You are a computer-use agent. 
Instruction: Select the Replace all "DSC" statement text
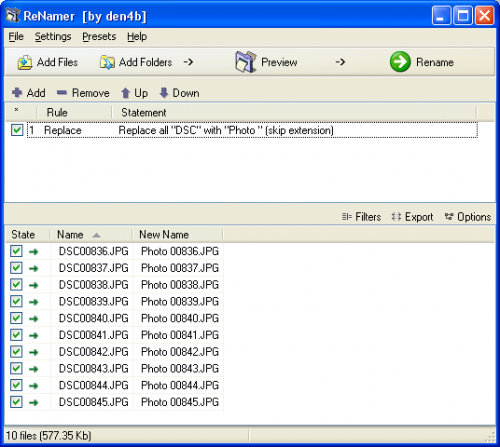pyautogui.click(x=226, y=130)
